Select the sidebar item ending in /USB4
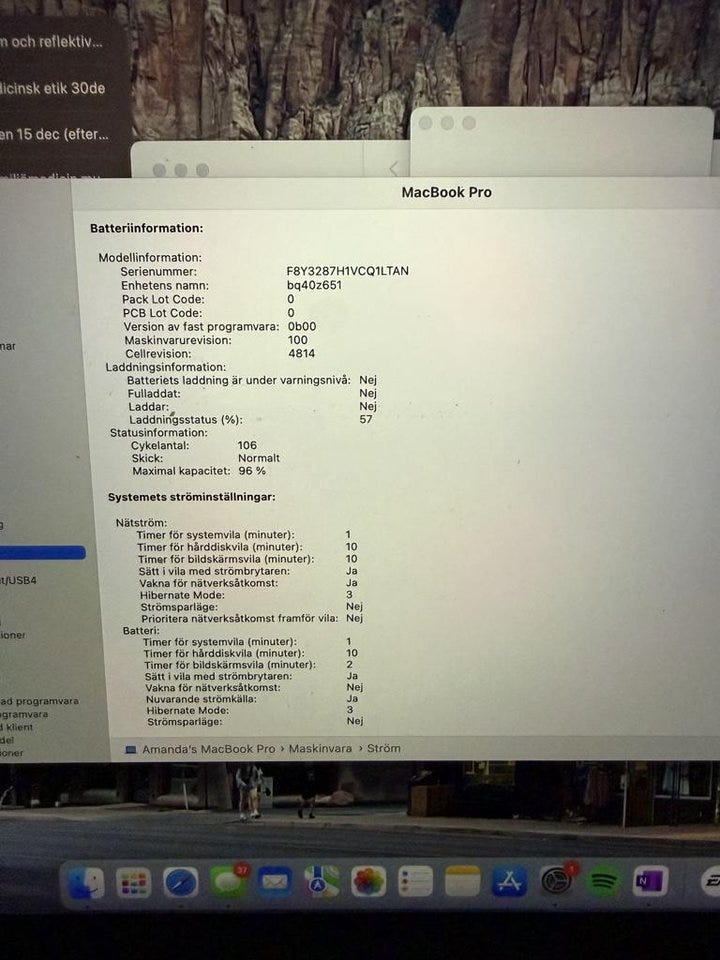This screenshot has width=720, height=960. tap(19, 580)
